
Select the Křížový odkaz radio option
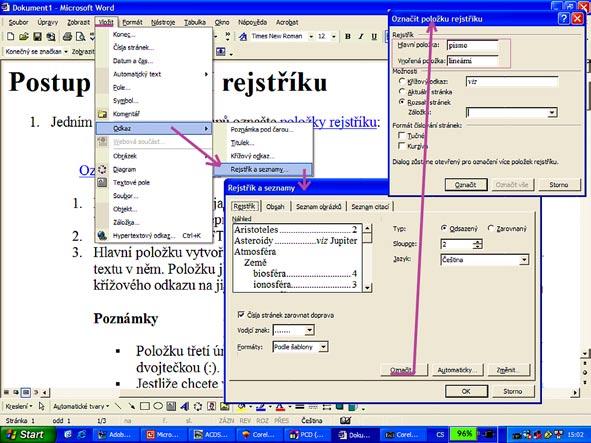point(402,81)
